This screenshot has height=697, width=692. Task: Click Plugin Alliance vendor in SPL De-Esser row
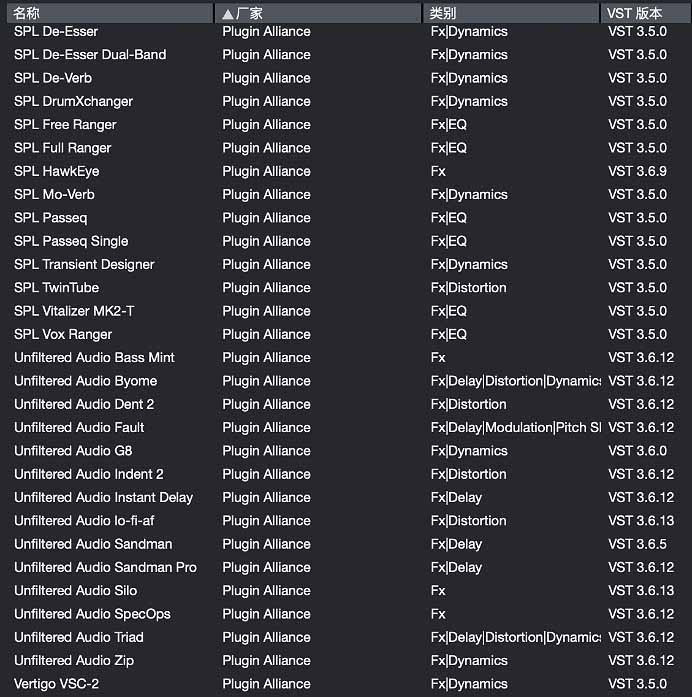coord(266,32)
